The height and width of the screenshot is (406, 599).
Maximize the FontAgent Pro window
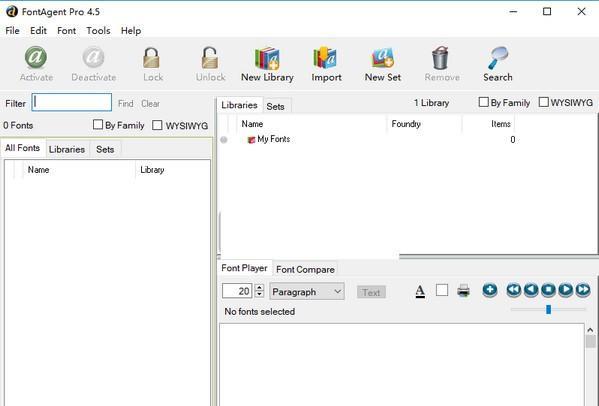[547, 11]
